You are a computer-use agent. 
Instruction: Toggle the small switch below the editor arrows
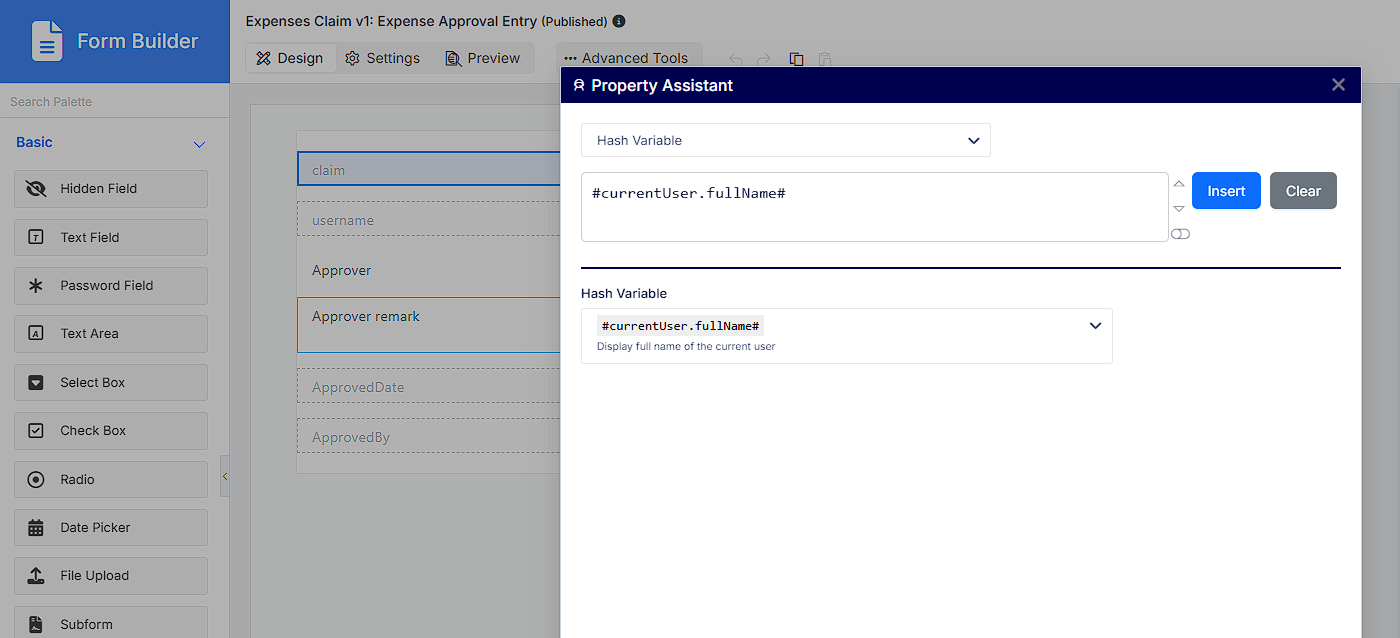[1180, 234]
